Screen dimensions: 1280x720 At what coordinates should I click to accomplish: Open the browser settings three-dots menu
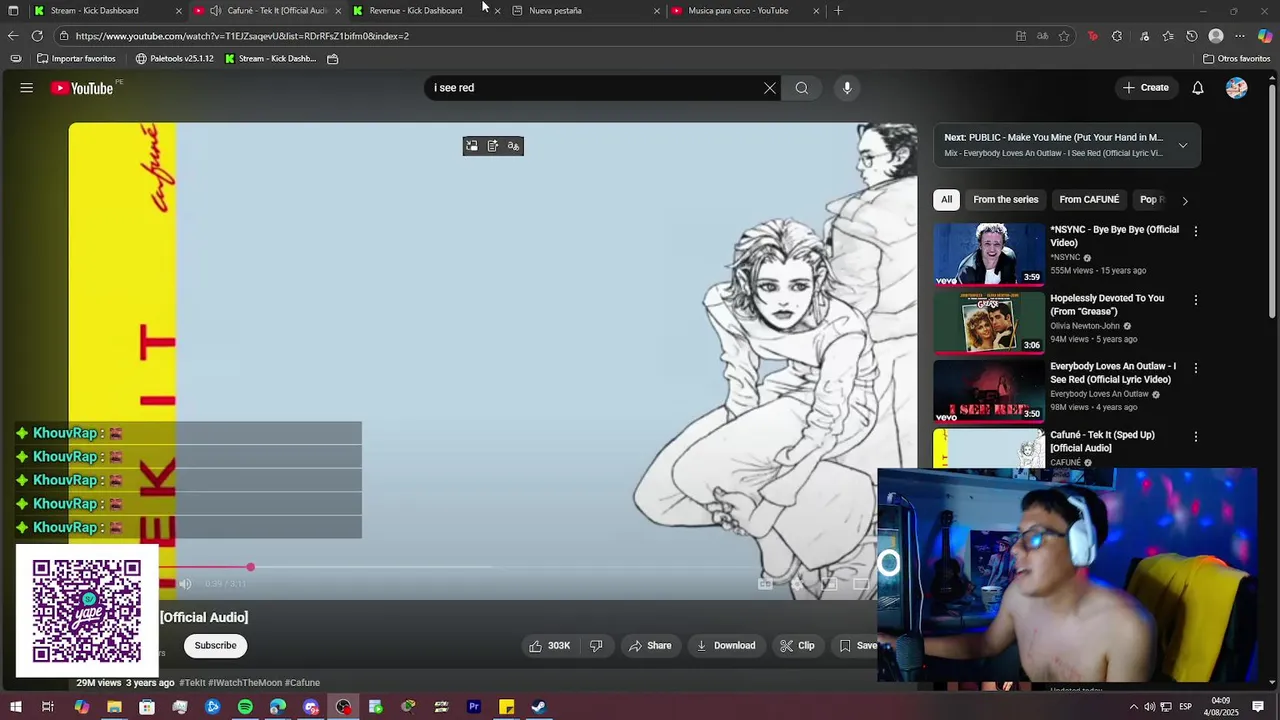click(x=1240, y=36)
